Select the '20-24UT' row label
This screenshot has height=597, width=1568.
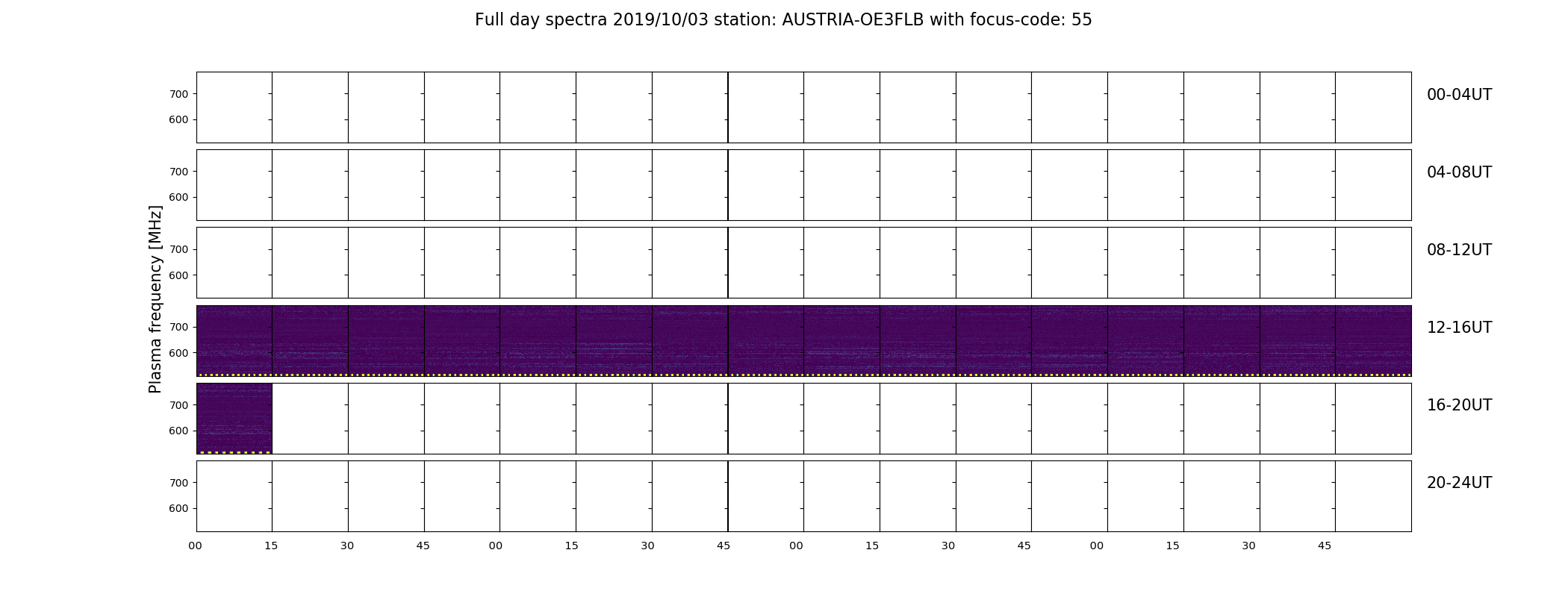(1459, 483)
